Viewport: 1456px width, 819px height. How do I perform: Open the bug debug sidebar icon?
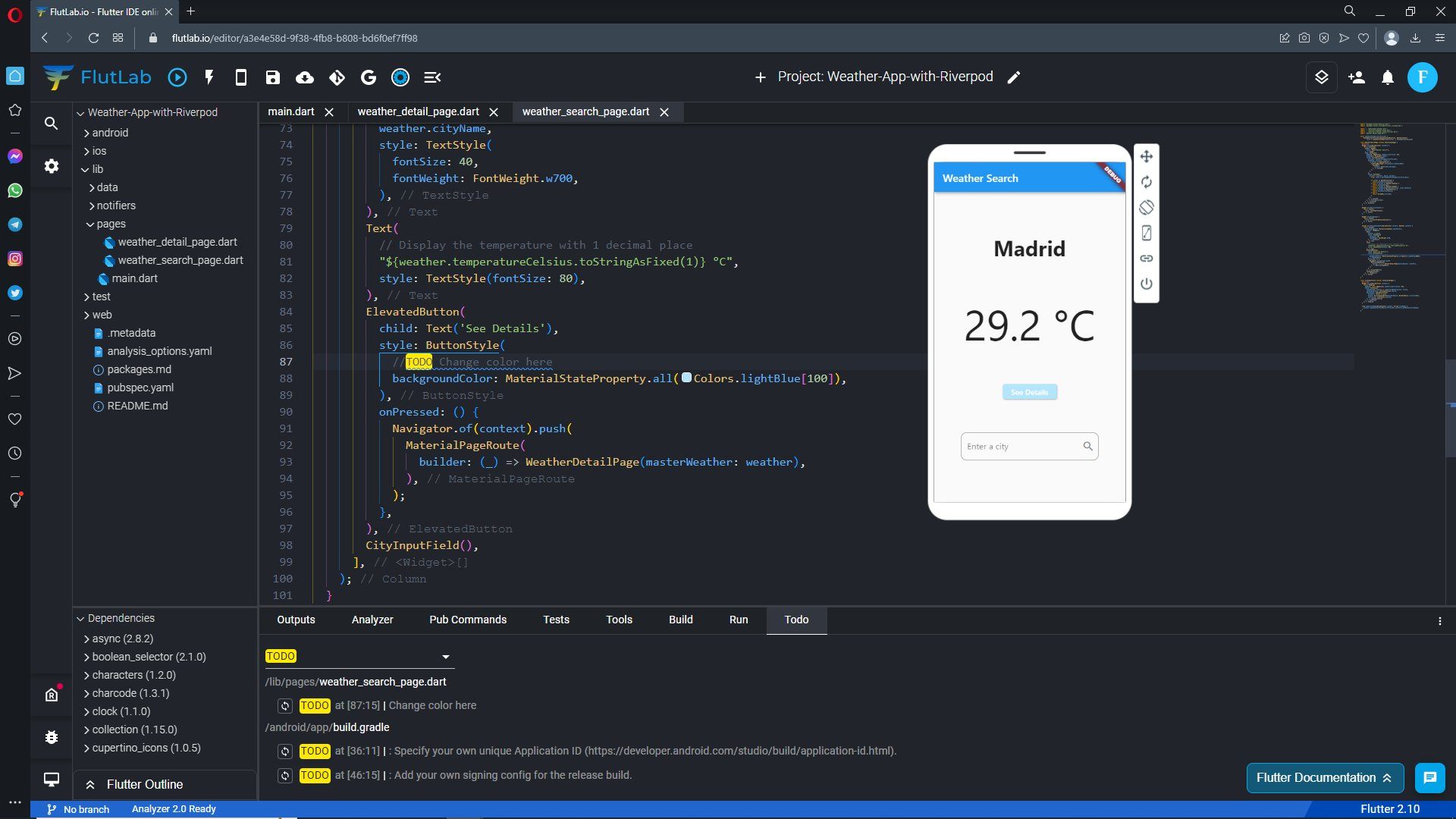pos(52,737)
